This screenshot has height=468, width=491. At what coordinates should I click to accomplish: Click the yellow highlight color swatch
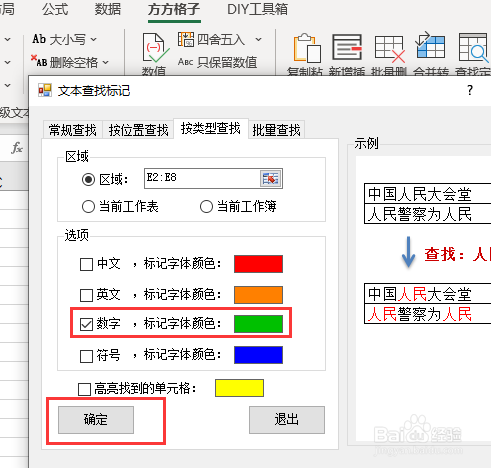click(x=239, y=388)
